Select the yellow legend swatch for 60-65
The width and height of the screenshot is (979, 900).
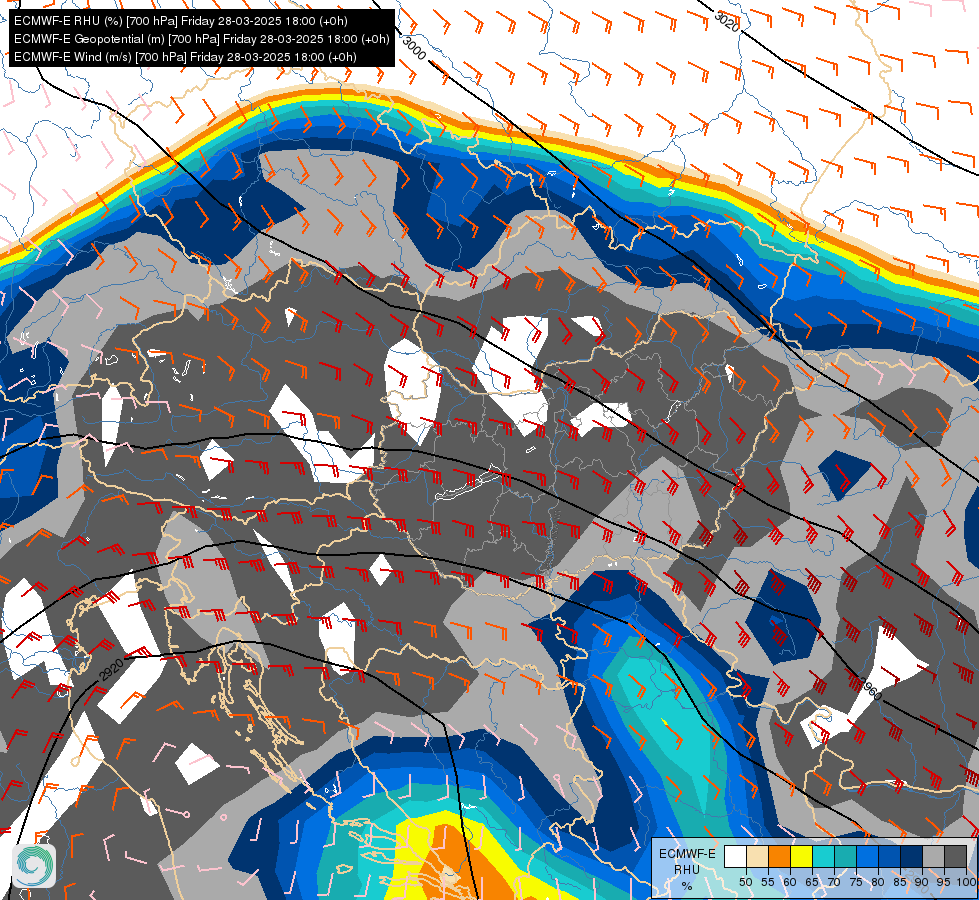coord(801,856)
